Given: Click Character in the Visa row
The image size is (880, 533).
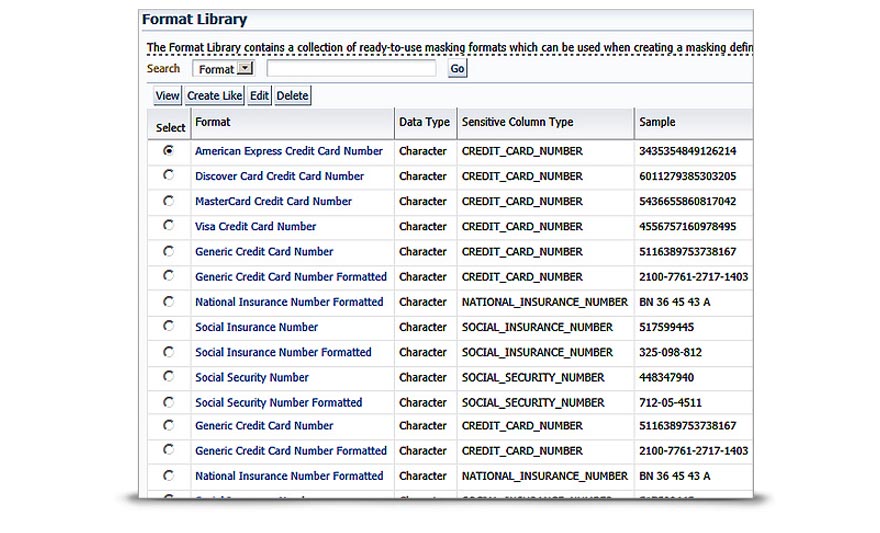Looking at the screenshot, I should click(x=423, y=227).
